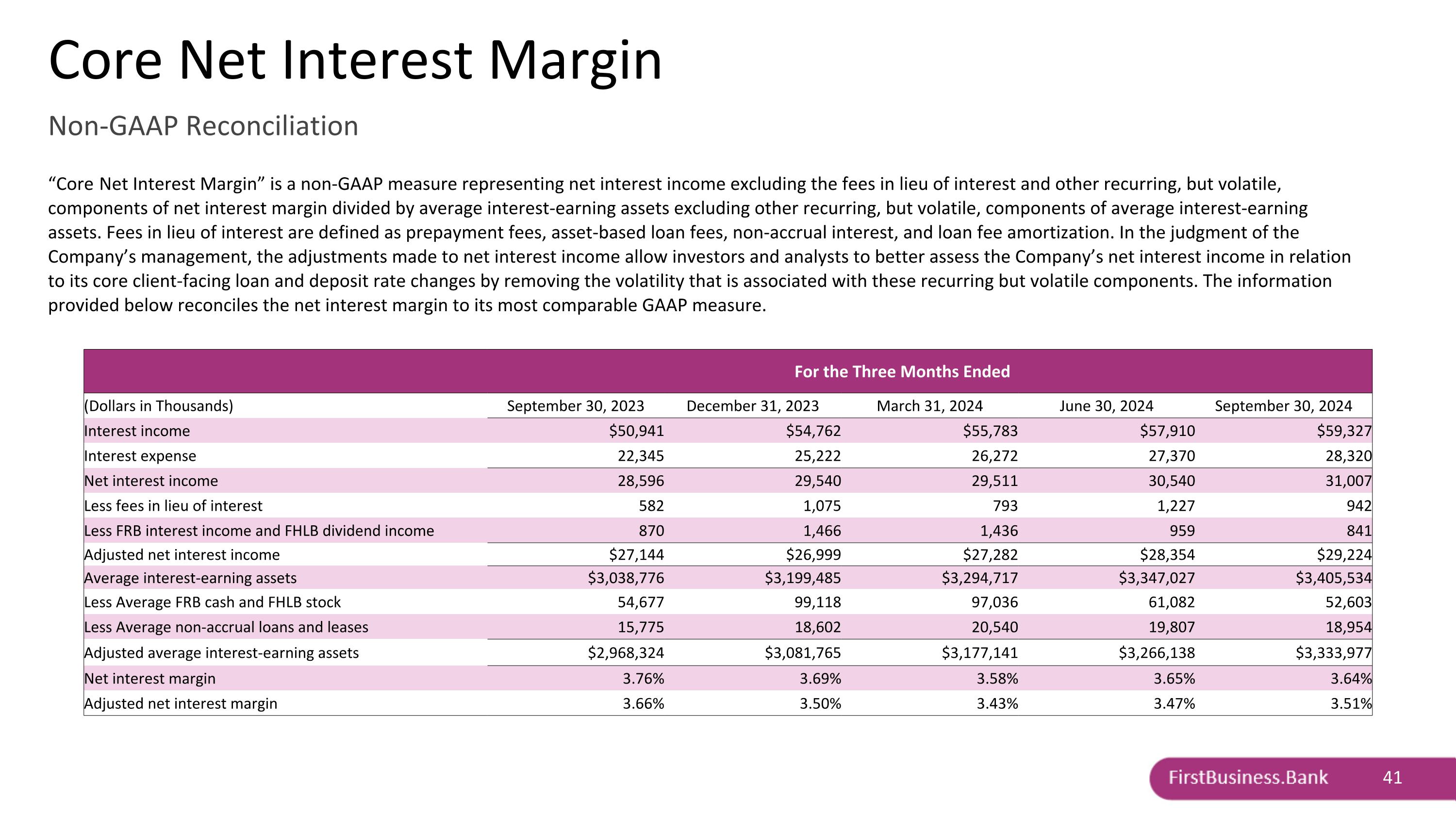Click the Average interest-earning assets row label

pos(190,578)
